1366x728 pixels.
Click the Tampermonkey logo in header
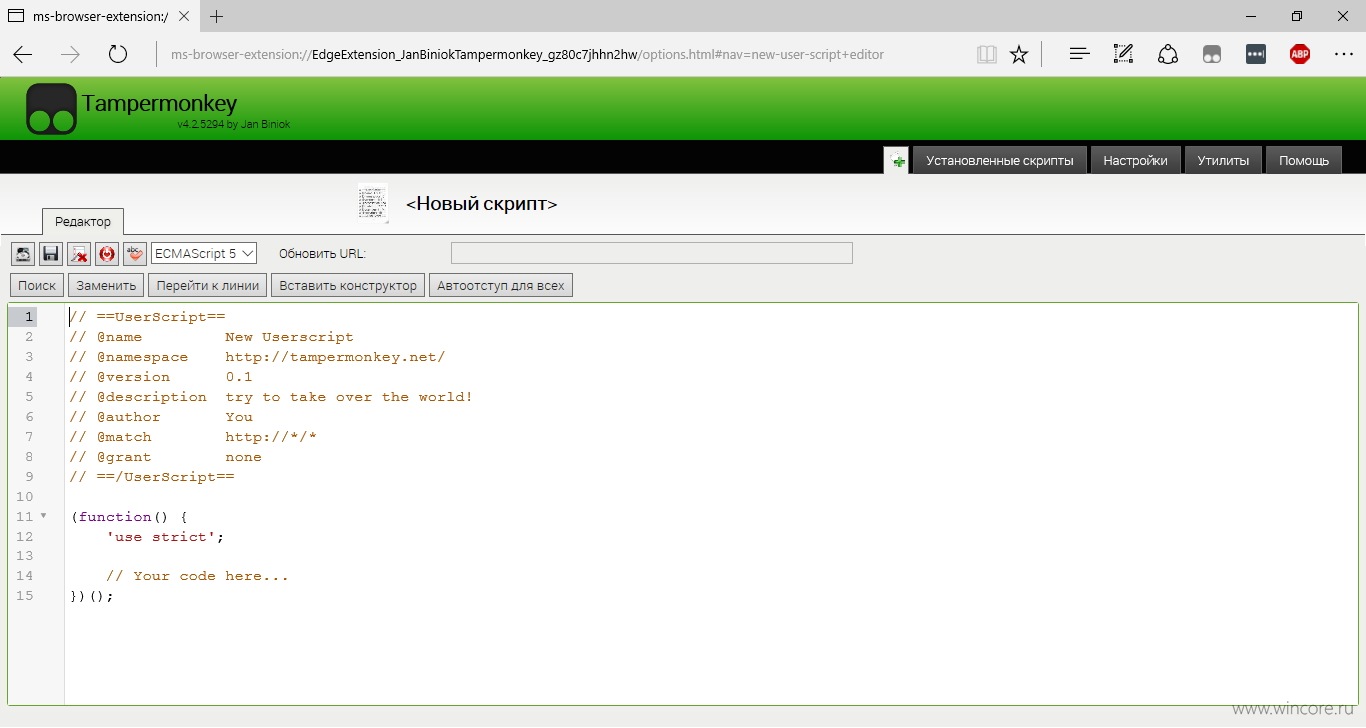pos(51,109)
